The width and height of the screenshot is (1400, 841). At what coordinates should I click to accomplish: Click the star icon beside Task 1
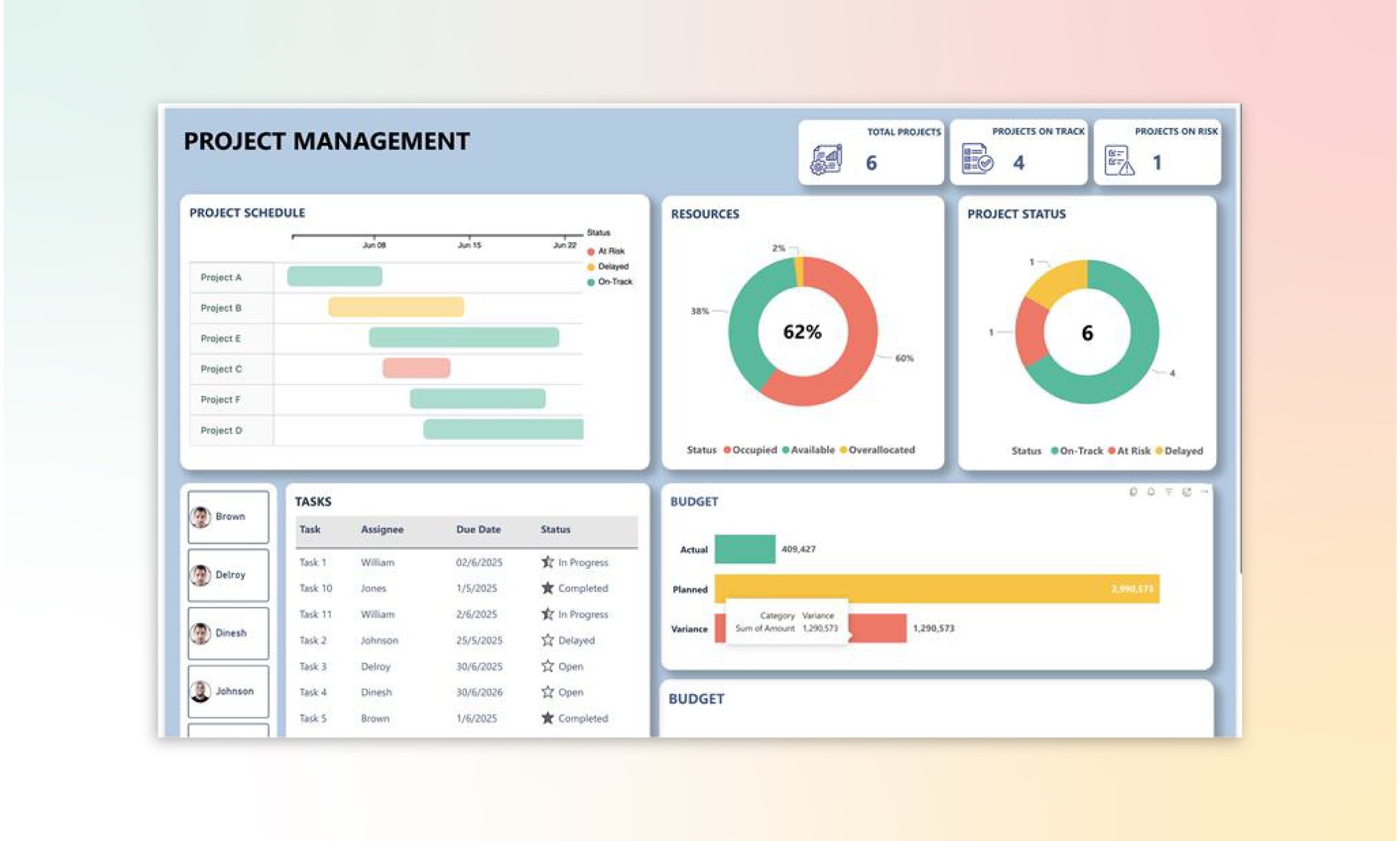[547, 562]
